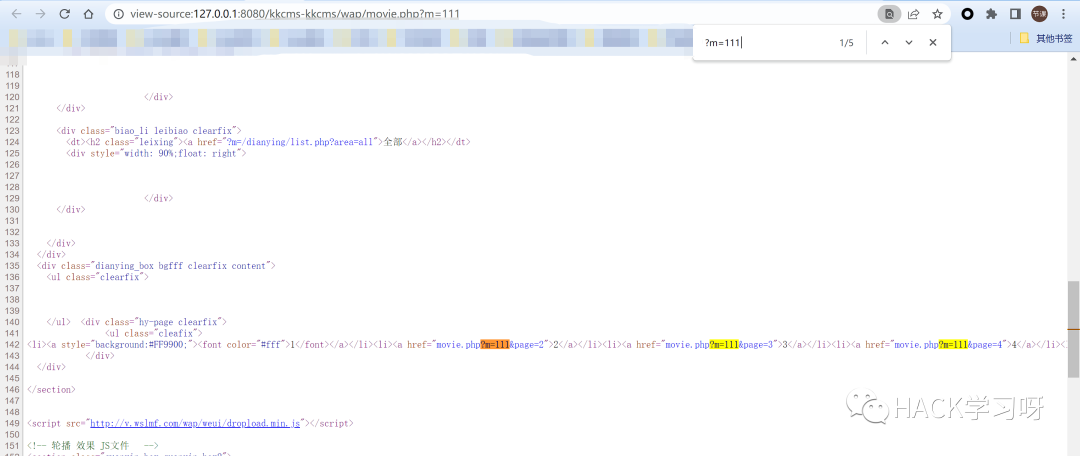Jump to next find result
This screenshot has height=456, width=1080.
click(909, 43)
